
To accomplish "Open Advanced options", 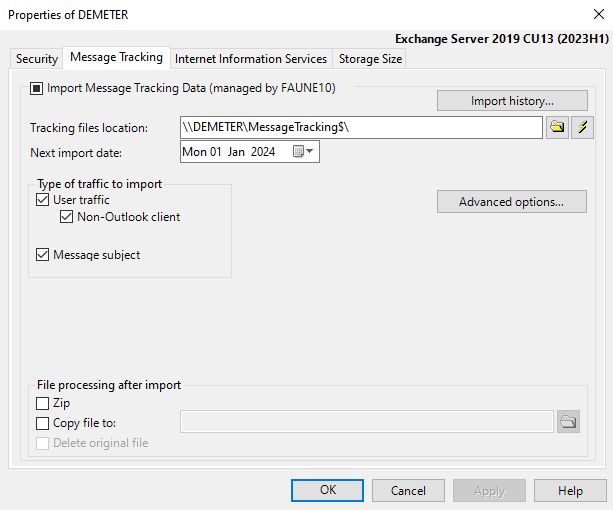I will 512,202.
